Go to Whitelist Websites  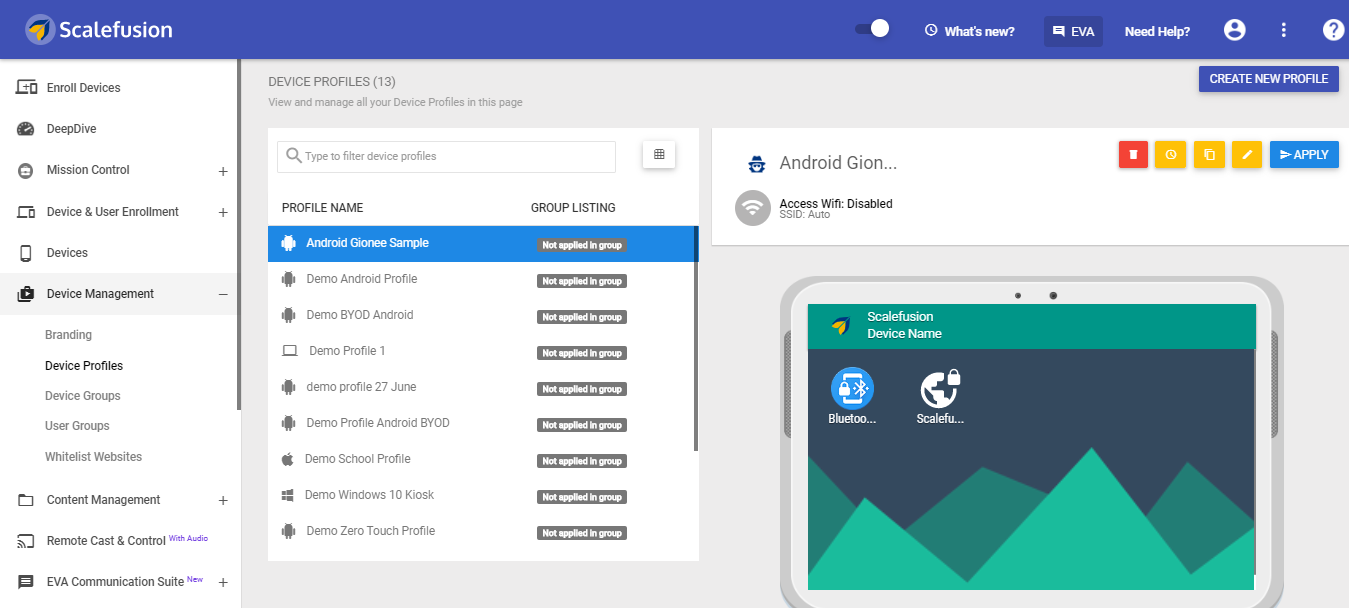(x=94, y=457)
